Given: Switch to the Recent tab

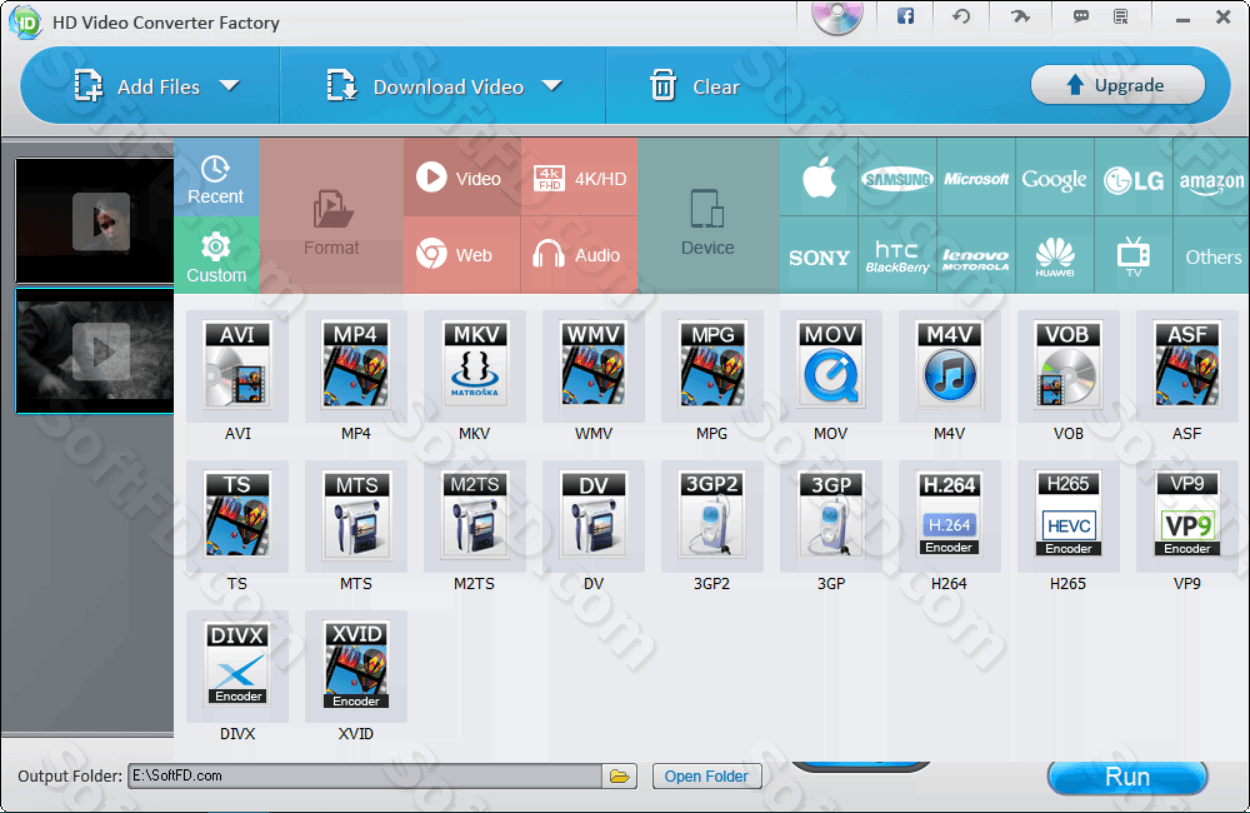Looking at the screenshot, I should click(216, 178).
